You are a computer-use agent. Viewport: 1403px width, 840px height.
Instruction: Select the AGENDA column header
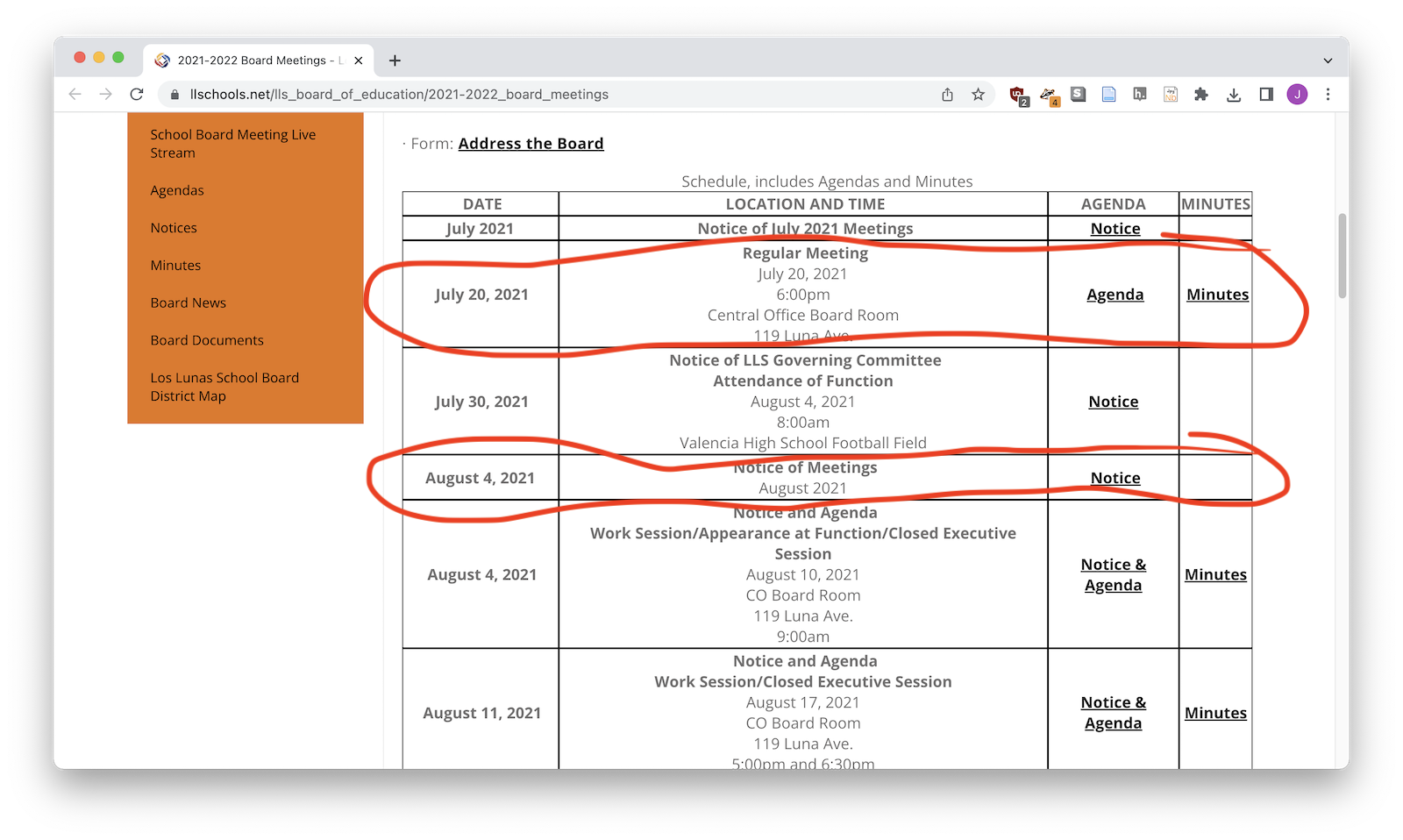[1113, 204]
